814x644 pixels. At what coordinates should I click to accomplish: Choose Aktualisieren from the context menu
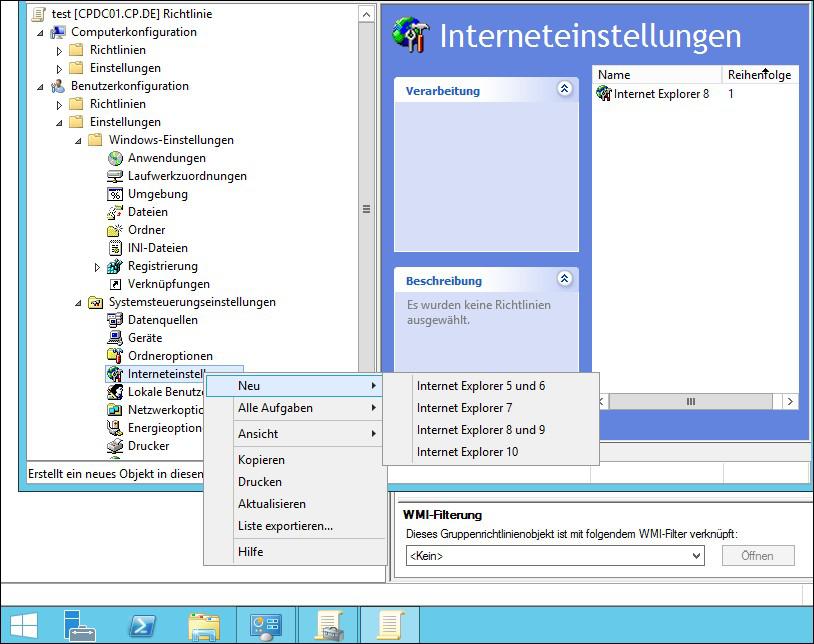[294, 504]
